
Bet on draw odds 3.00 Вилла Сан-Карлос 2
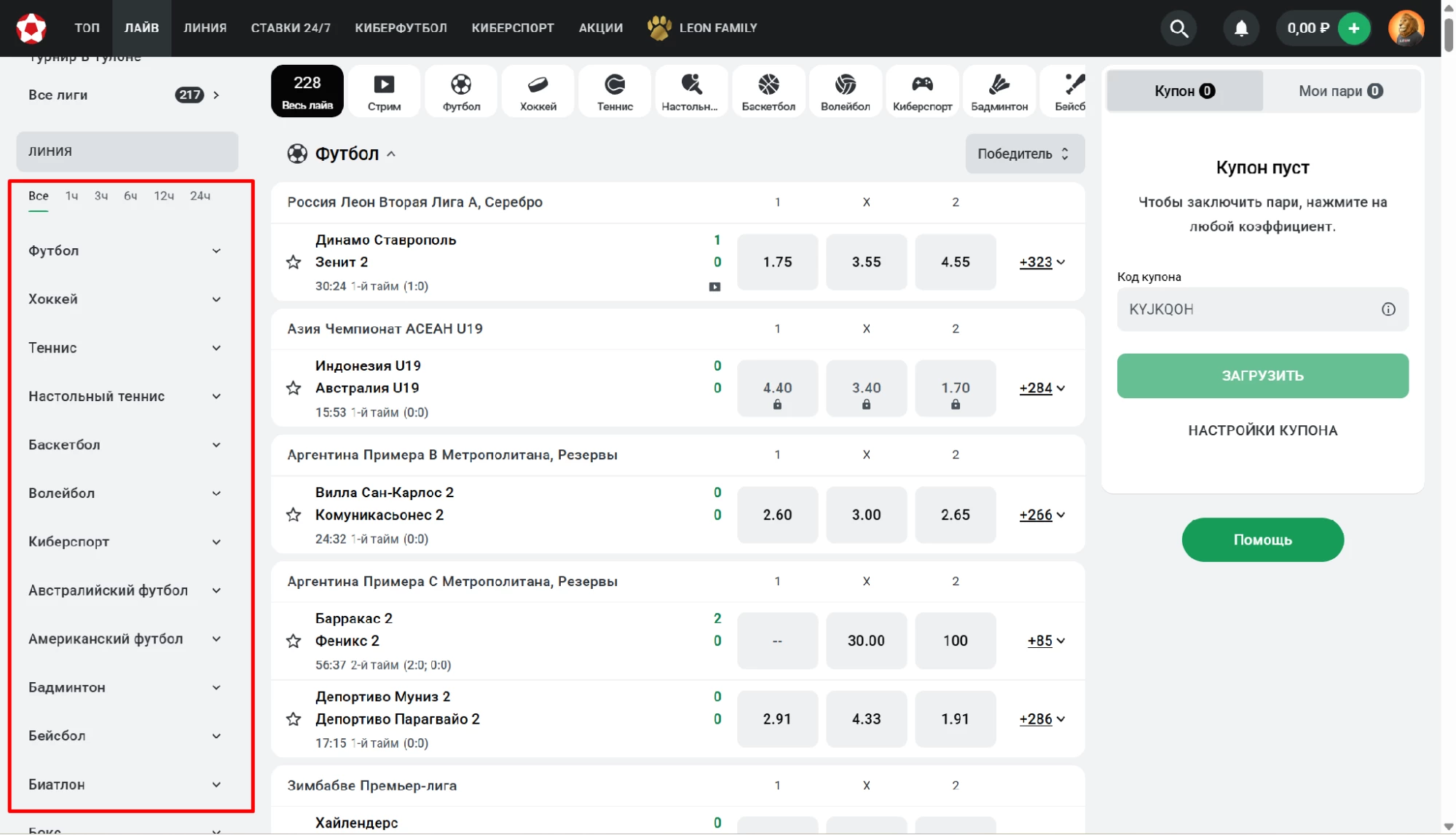(x=866, y=515)
